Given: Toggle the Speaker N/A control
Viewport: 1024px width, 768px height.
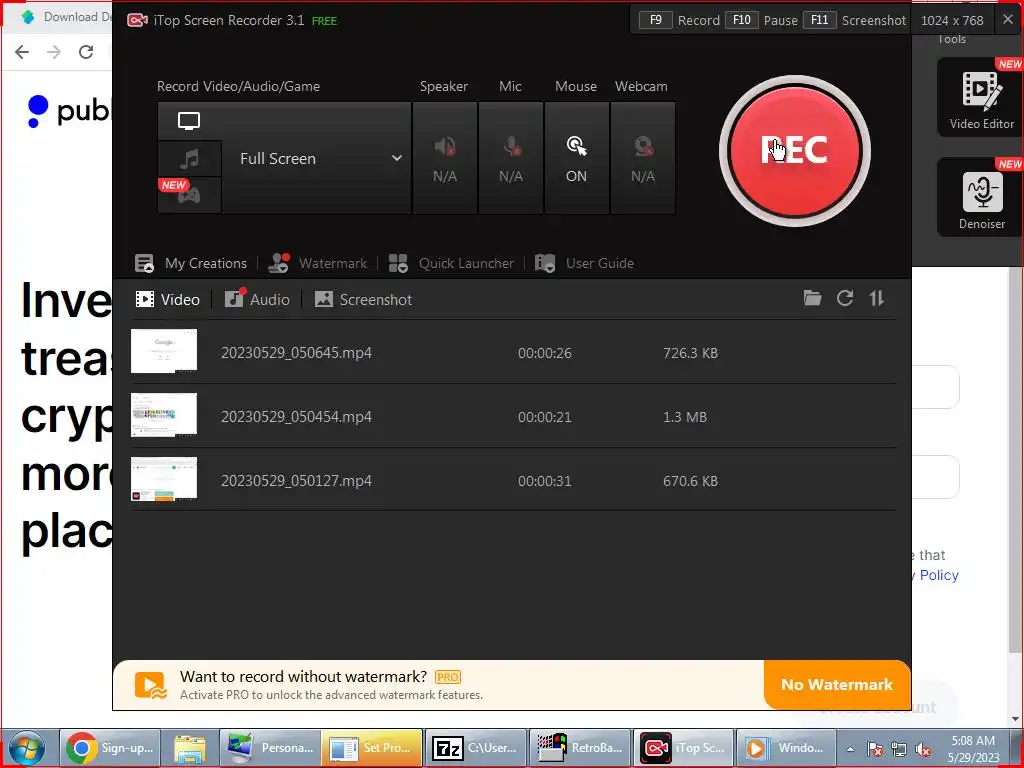Looking at the screenshot, I should tap(445, 158).
